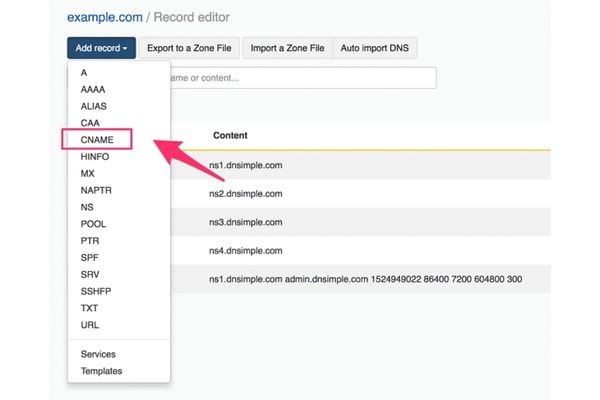Select the PTR menu entry
This screenshot has height=400, width=600.
(119, 241)
